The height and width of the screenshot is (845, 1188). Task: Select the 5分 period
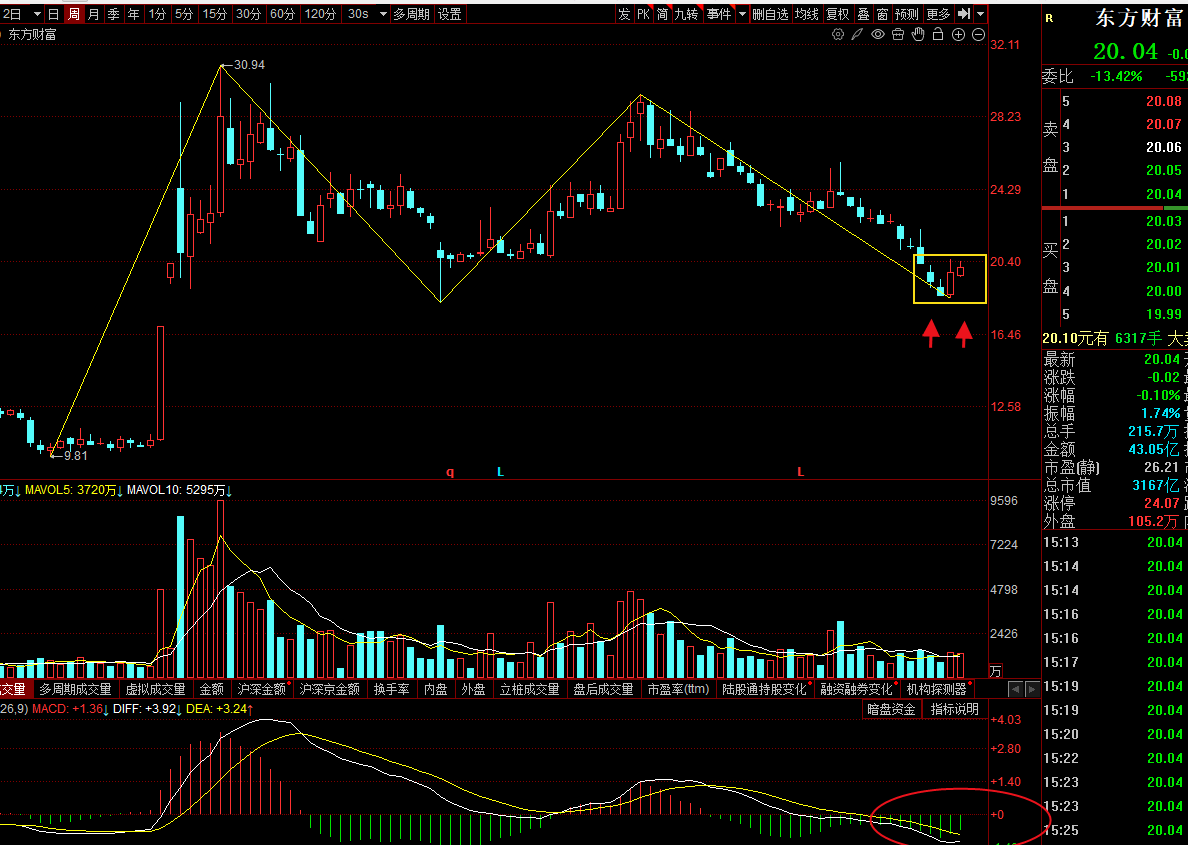tap(184, 14)
